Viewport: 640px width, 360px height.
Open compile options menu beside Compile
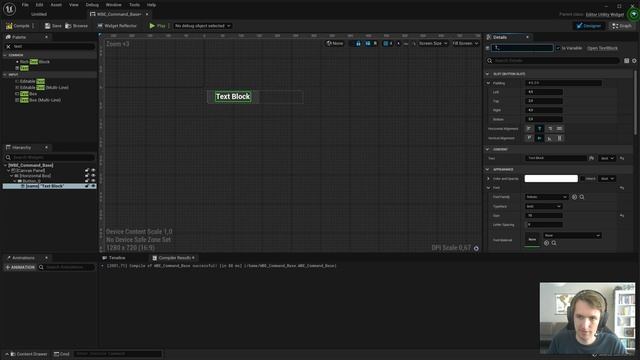(x=33, y=26)
